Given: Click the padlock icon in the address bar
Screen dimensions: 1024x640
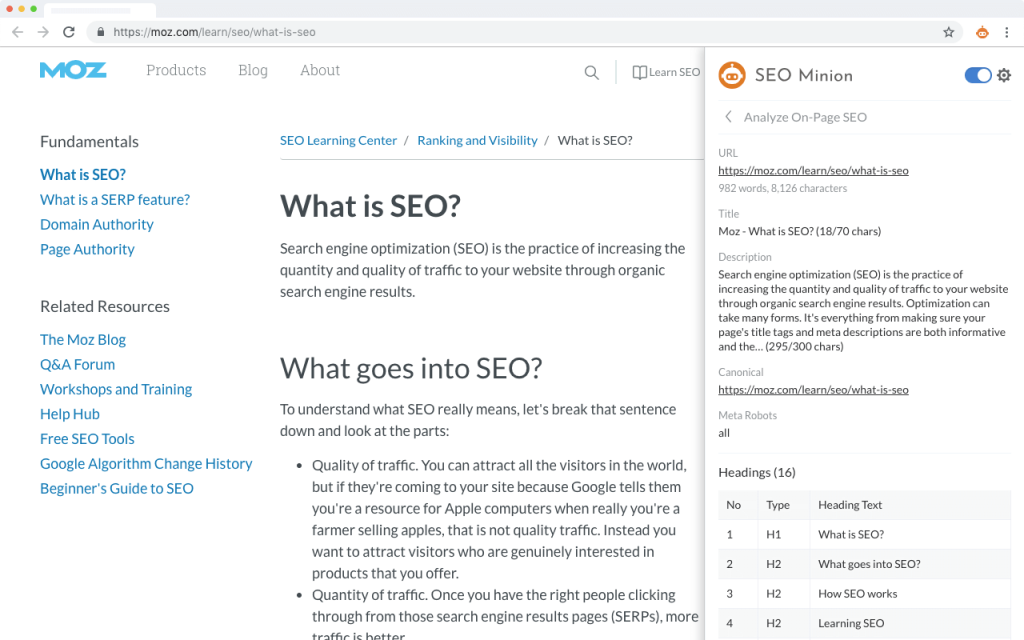Looking at the screenshot, I should tap(100, 31).
